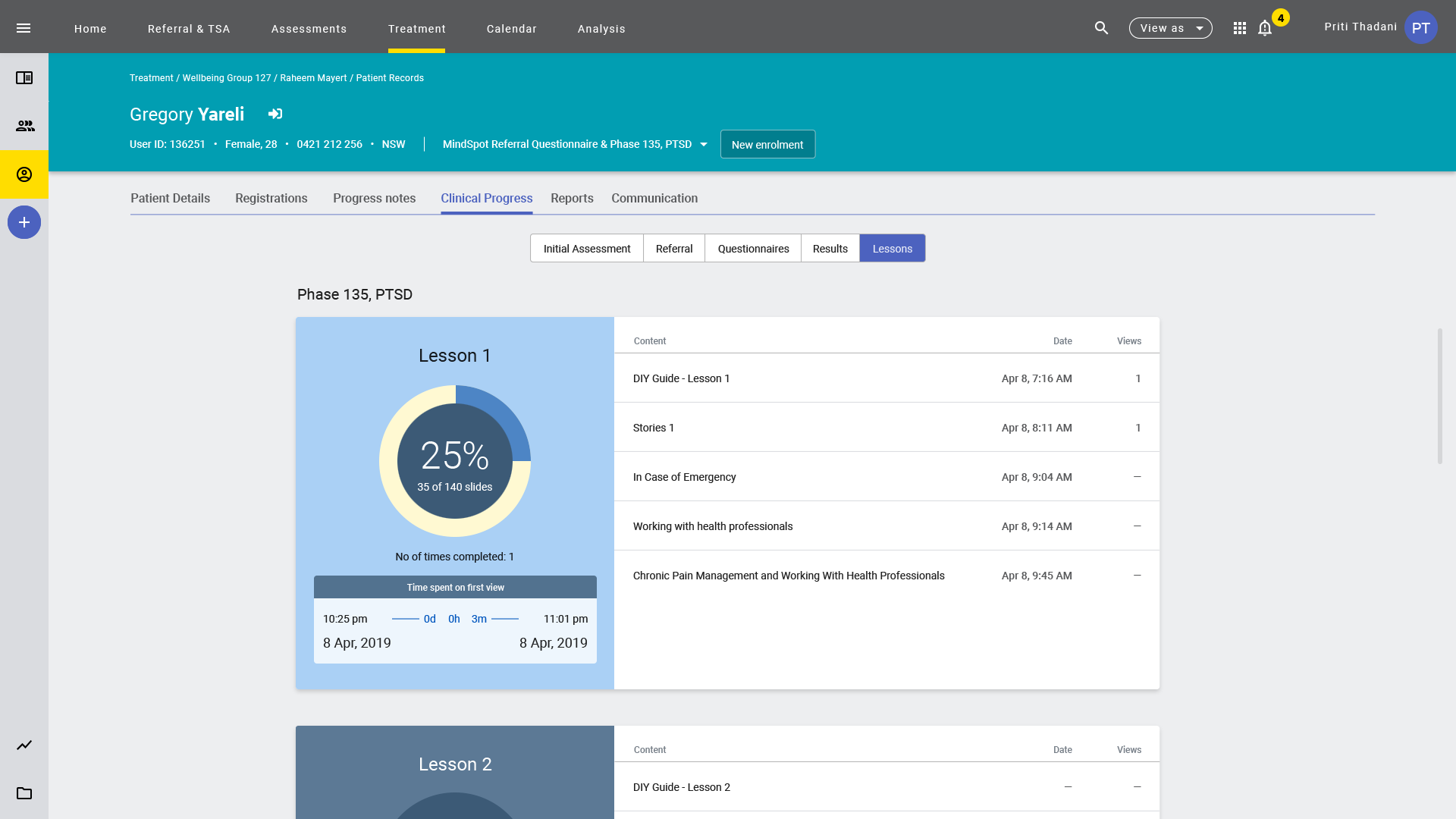Image resolution: width=1456 pixels, height=819 pixels.
Task: Select Results segment button
Action: [x=830, y=248]
